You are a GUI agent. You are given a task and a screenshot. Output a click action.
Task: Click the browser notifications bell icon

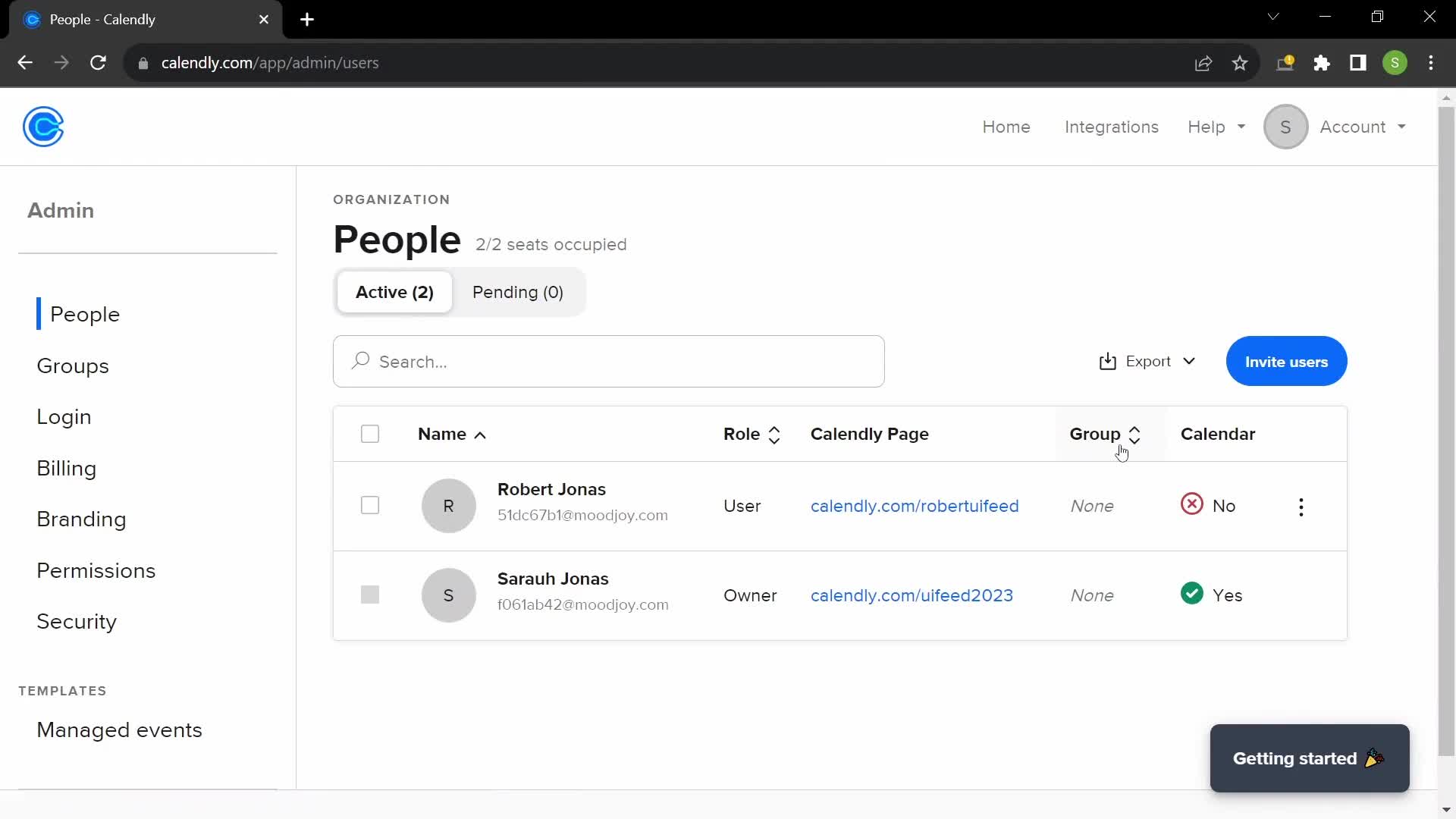pos(1286,62)
